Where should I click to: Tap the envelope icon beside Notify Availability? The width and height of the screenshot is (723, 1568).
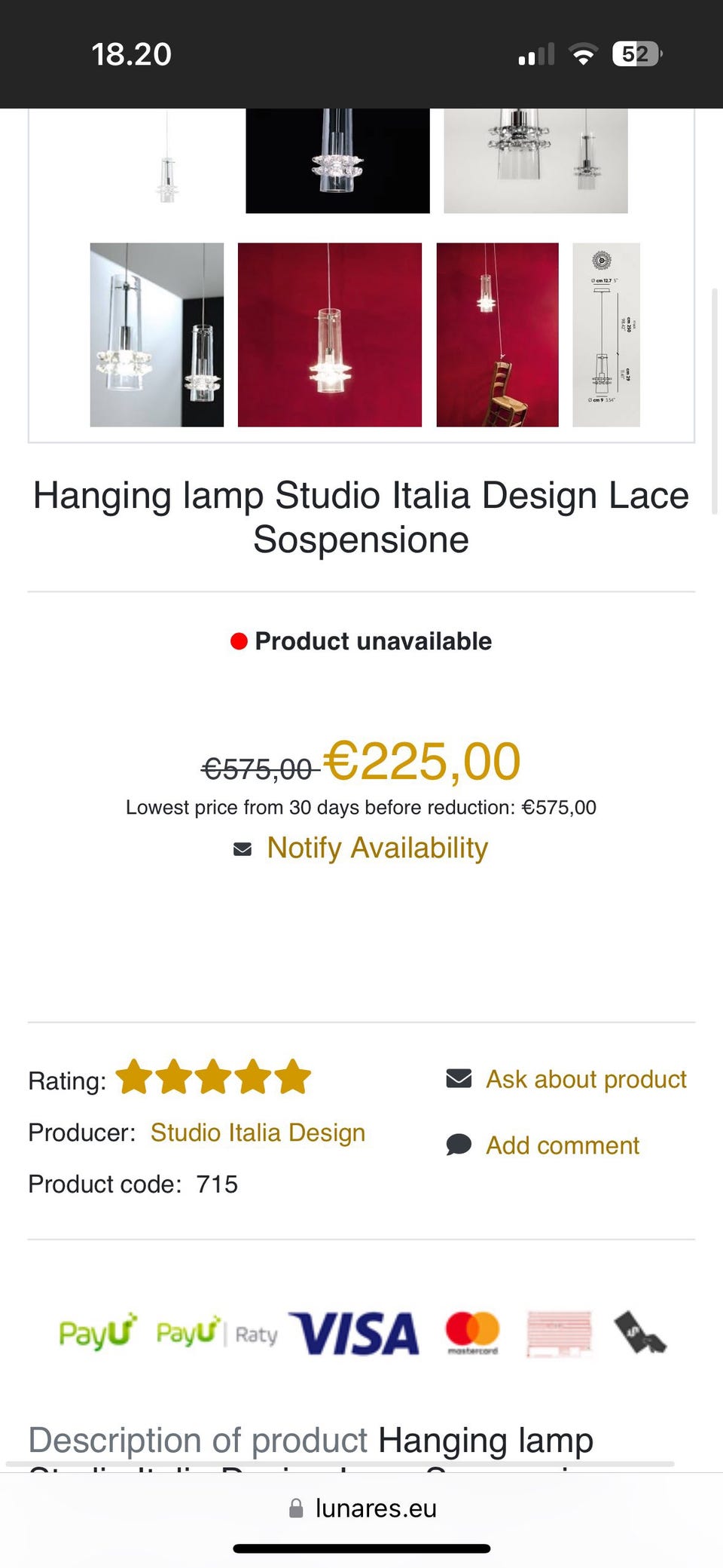[243, 849]
